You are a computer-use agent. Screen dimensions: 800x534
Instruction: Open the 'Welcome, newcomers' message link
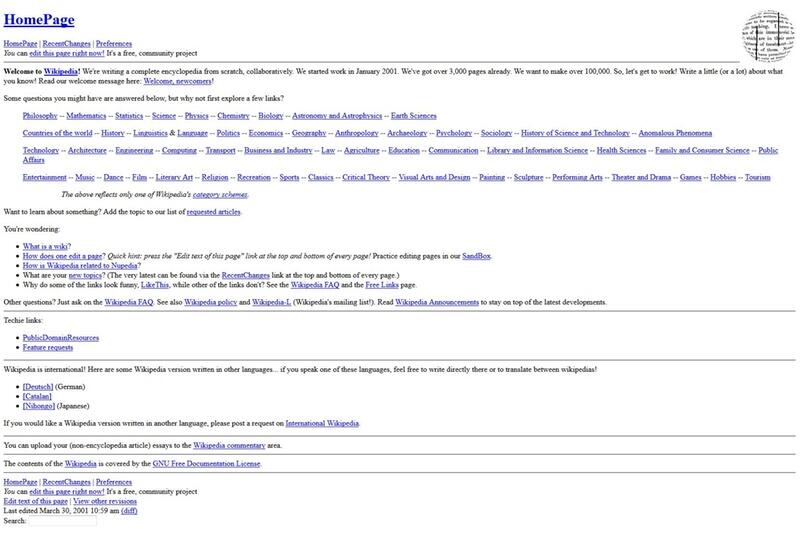tap(177, 81)
